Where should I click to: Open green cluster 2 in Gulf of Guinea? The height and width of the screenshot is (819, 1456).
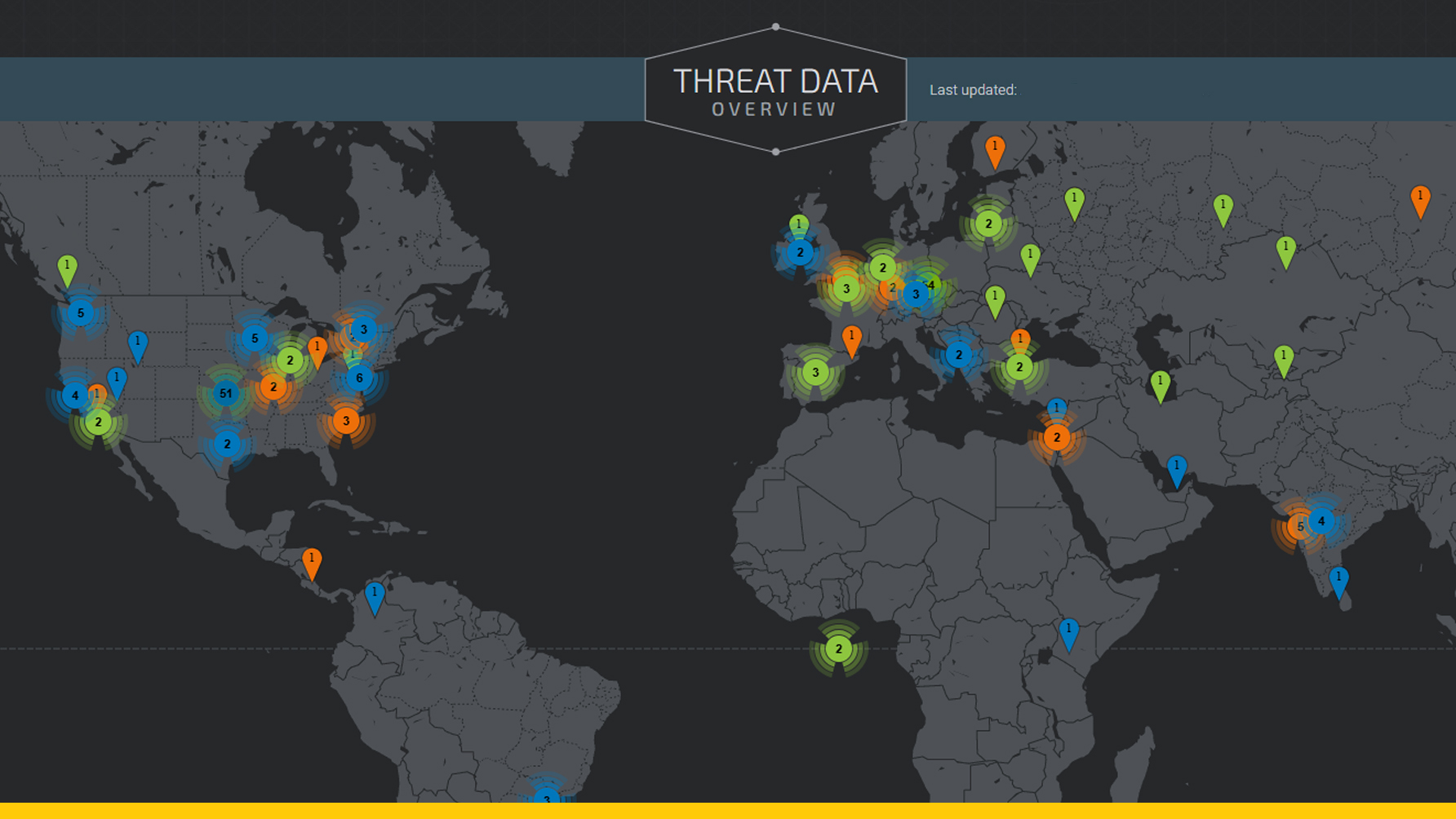coord(838,649)
